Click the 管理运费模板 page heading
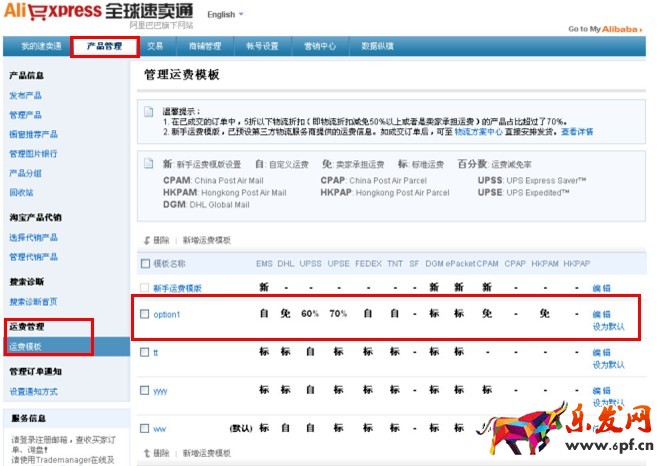The image size is (664, 466). pos(182,75)
